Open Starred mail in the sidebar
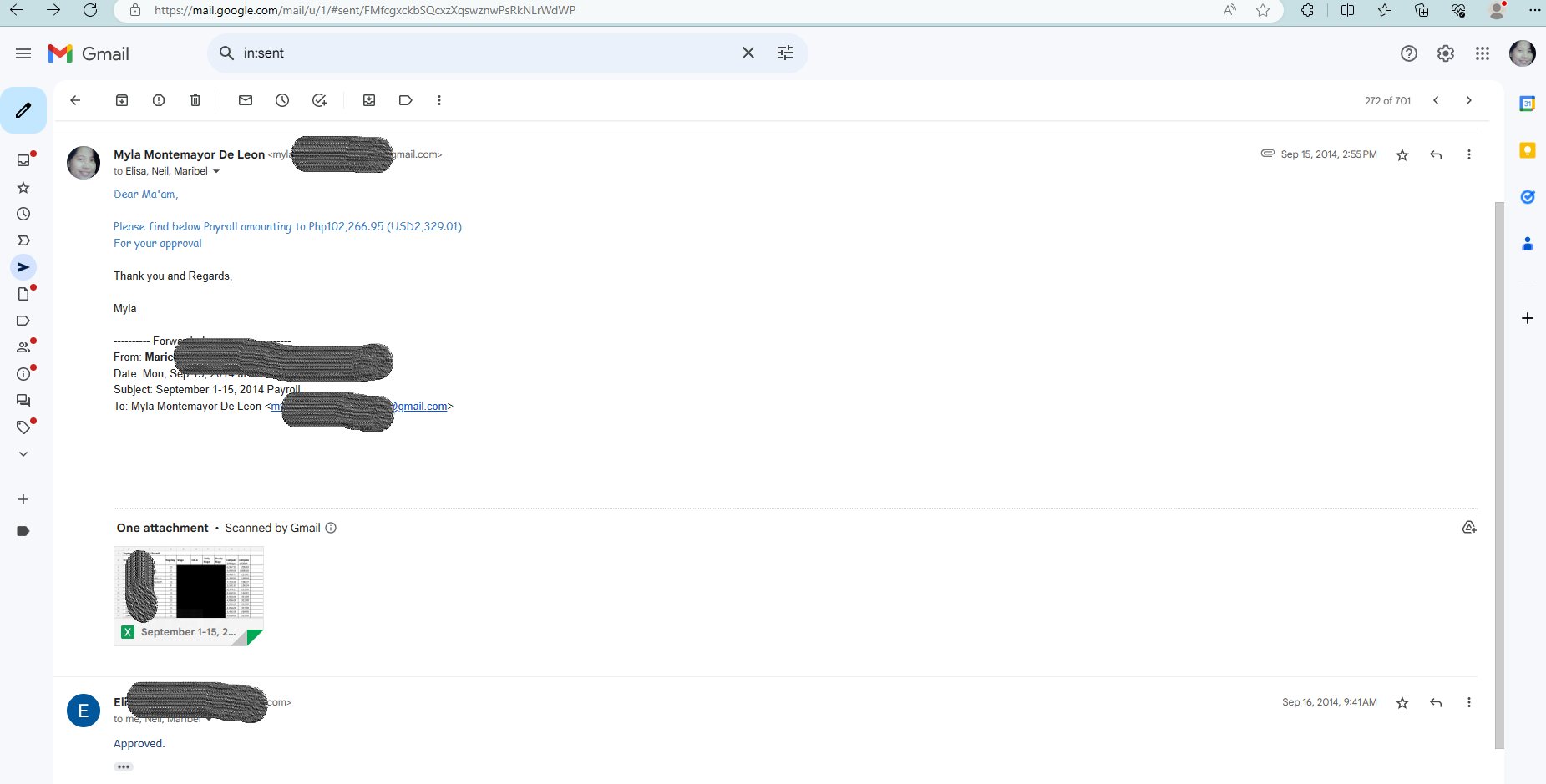Viewport: 1546px width, 784px height. (x=23, y=188)
